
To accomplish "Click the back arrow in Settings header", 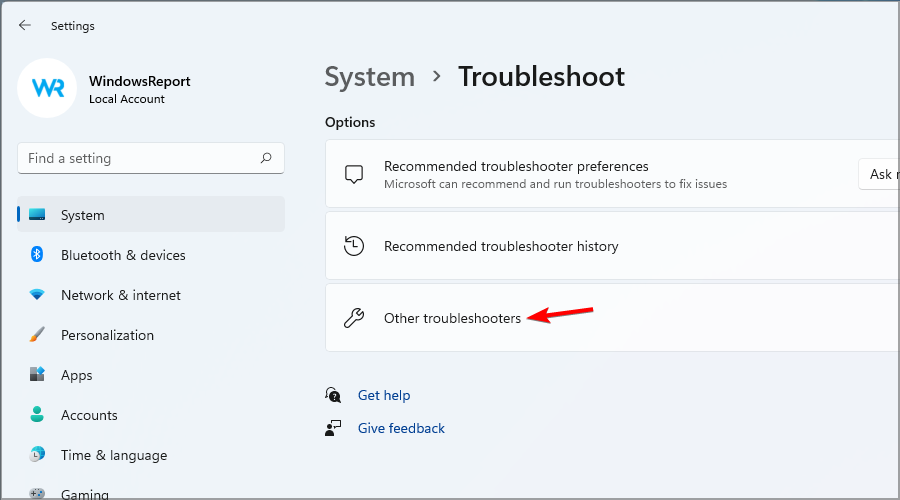I will coord(25,26).
